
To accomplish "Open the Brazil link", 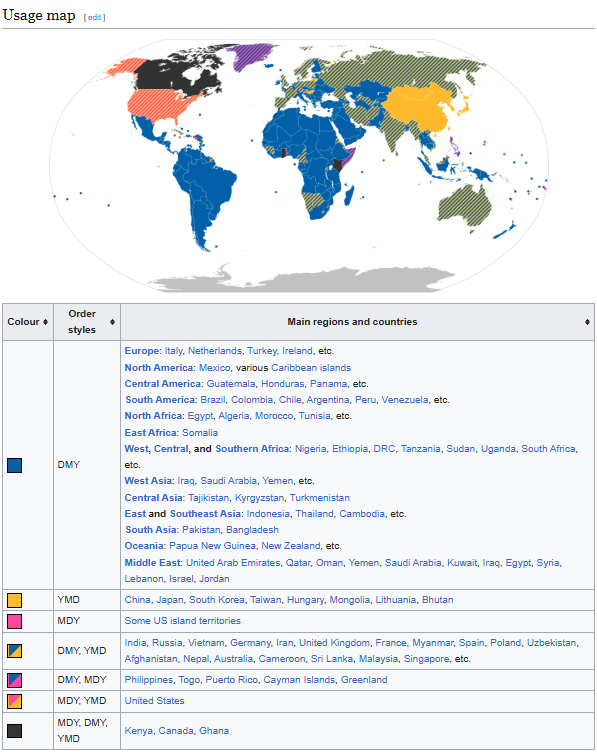I will (212, 400).
